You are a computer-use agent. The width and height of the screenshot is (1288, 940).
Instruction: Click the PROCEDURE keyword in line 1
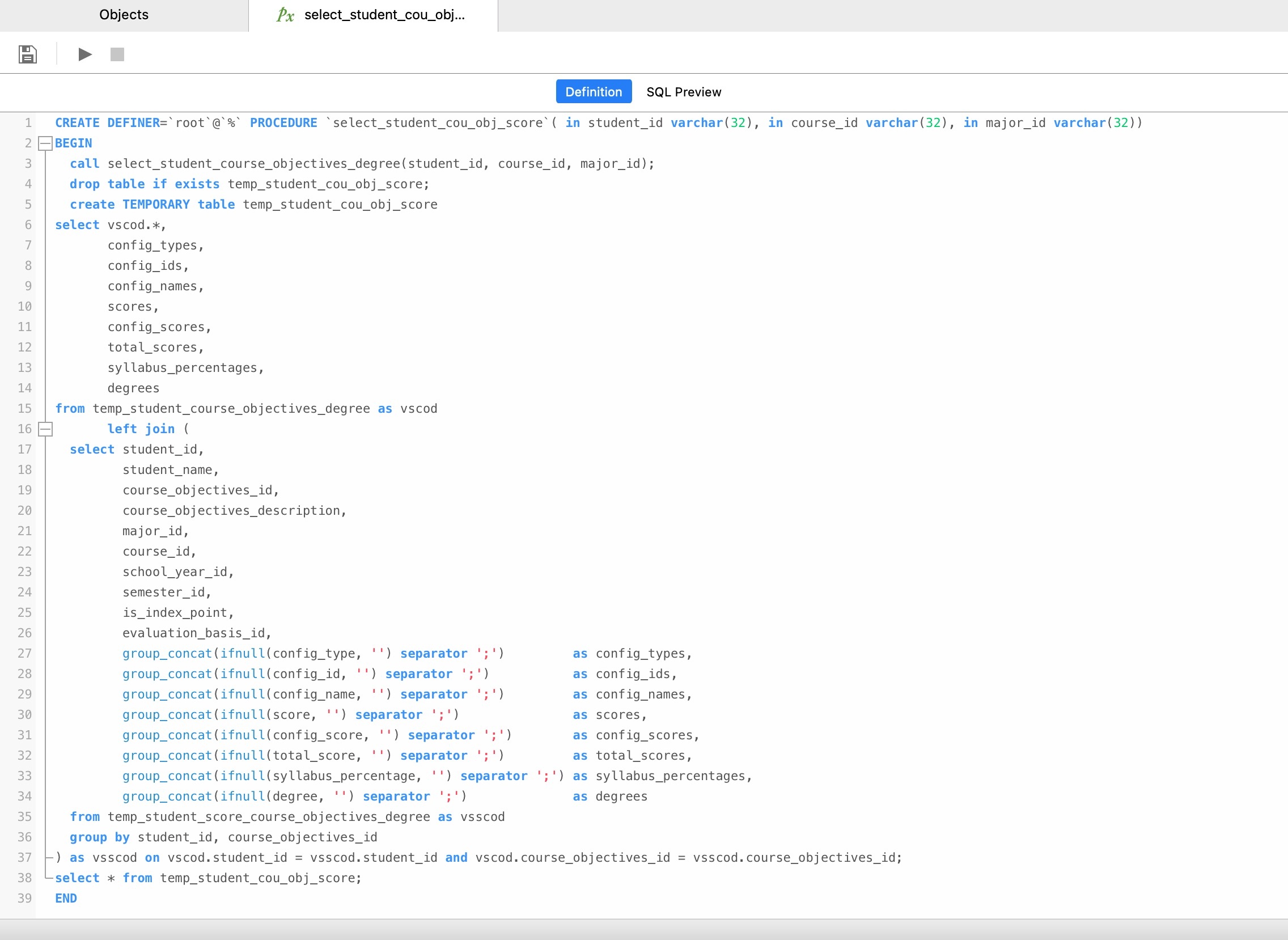[283, 123]
